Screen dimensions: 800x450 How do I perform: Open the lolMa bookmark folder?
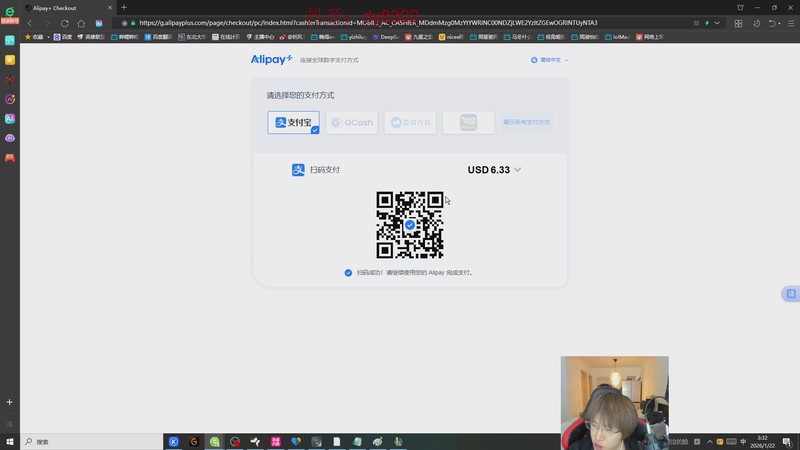point(617,37)
